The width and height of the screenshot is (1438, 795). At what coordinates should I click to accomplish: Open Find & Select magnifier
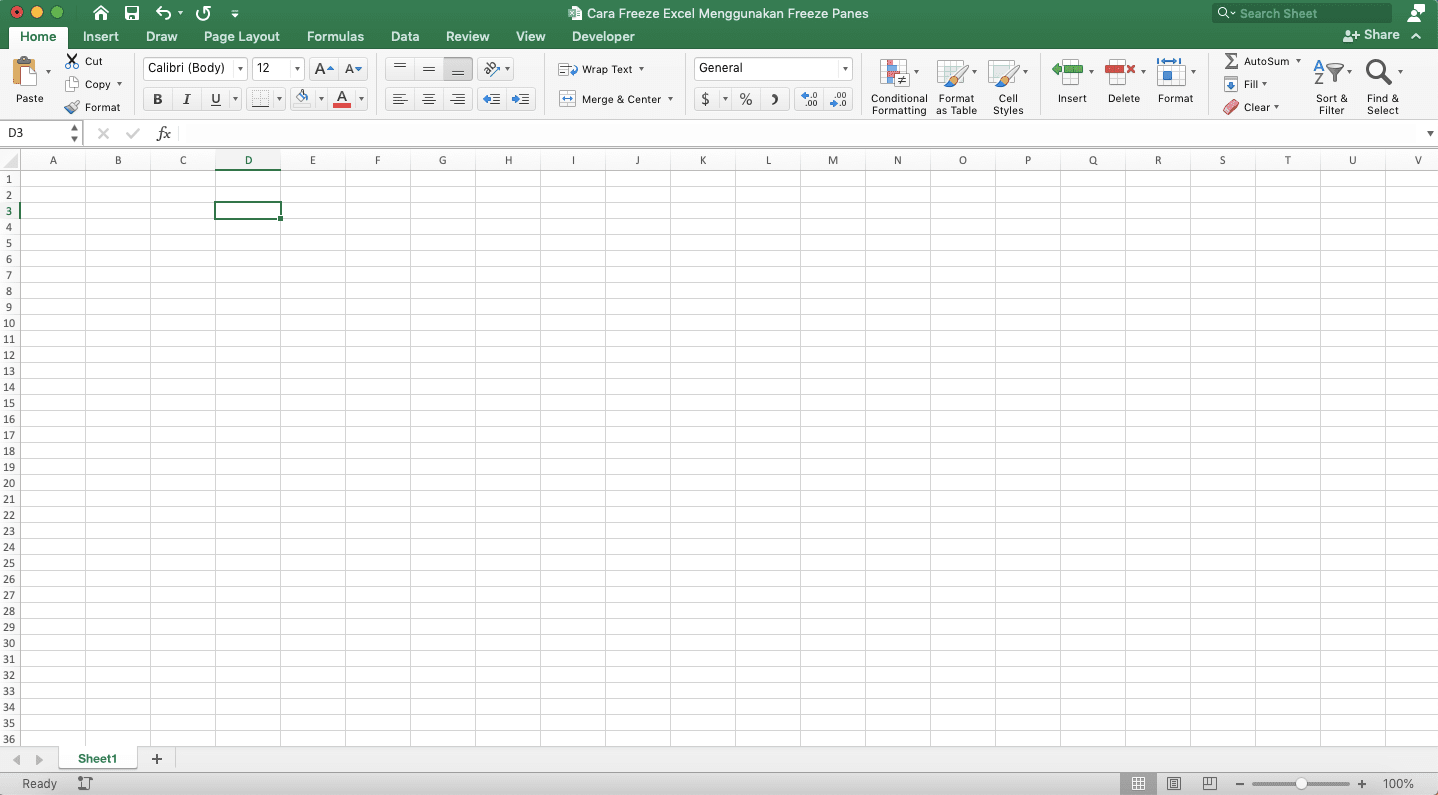[1383, 85]
